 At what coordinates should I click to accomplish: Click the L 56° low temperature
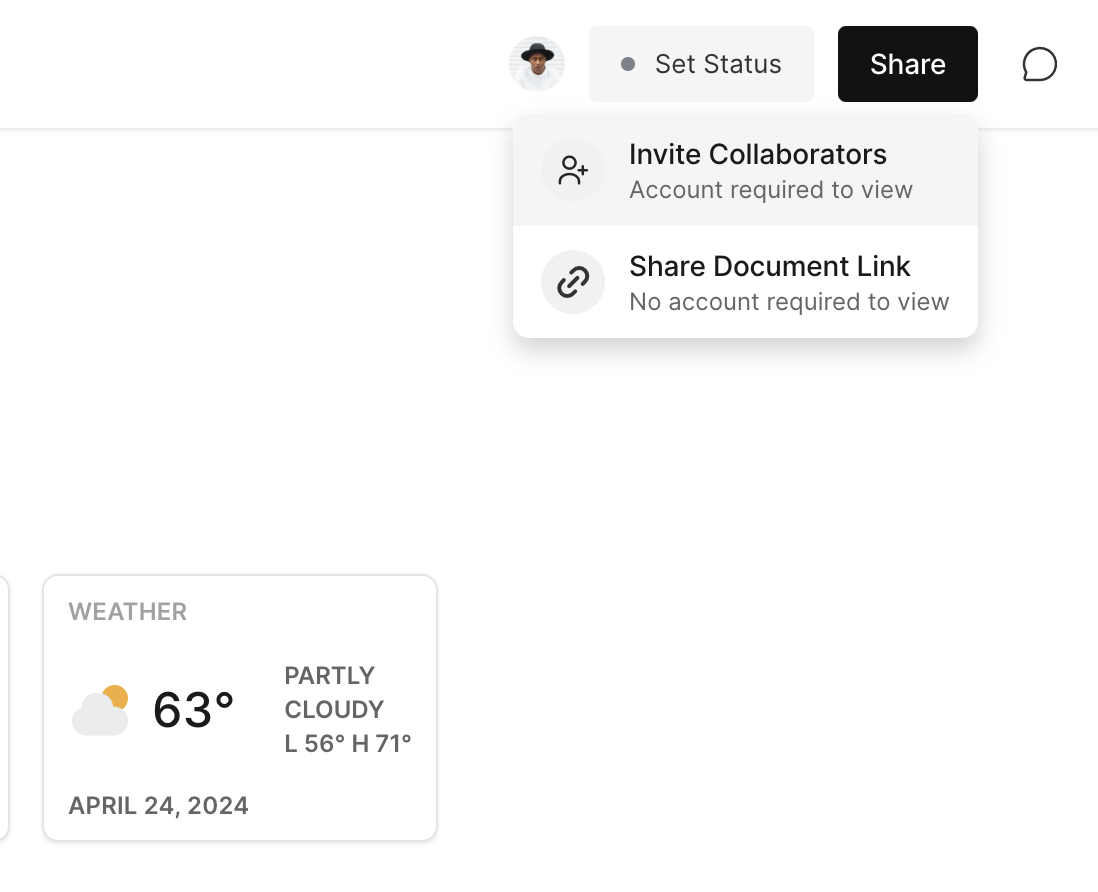tap(313, 743)
